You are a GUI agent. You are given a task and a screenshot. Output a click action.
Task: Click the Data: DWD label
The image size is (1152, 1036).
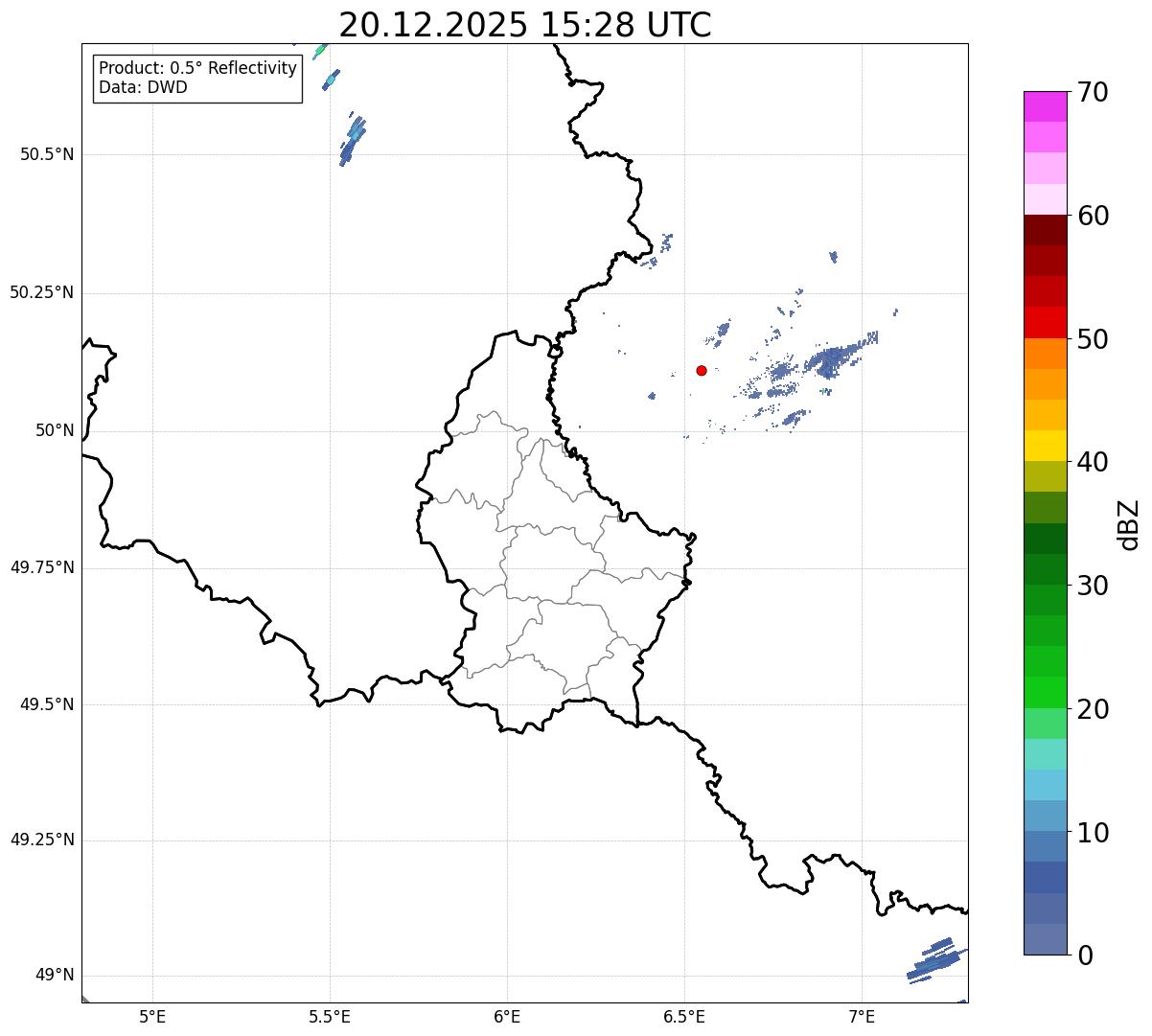[143, 87]
